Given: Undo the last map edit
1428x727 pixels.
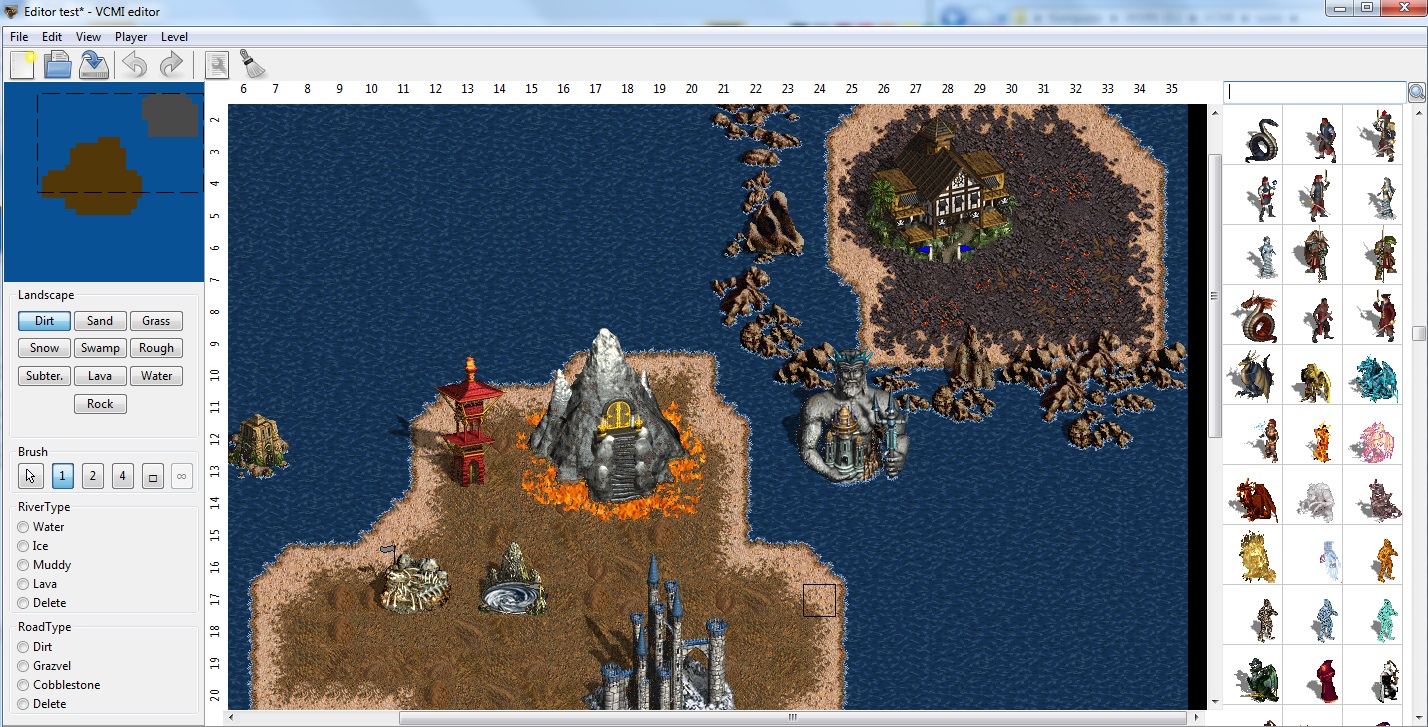Looking at the screenshot, I should tap(135, 65).
